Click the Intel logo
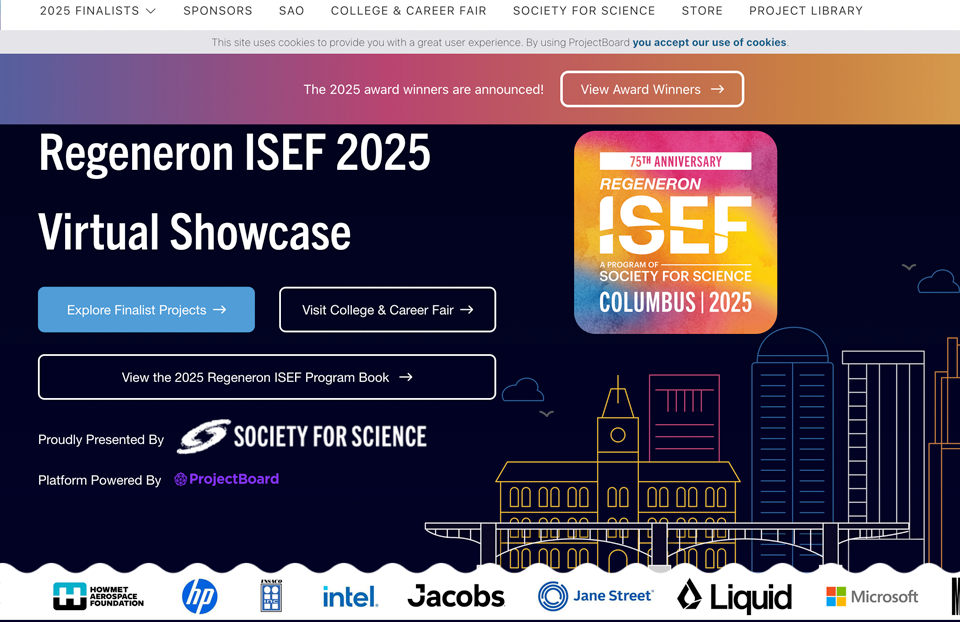 pyautogui.click(x=350, y=595)
